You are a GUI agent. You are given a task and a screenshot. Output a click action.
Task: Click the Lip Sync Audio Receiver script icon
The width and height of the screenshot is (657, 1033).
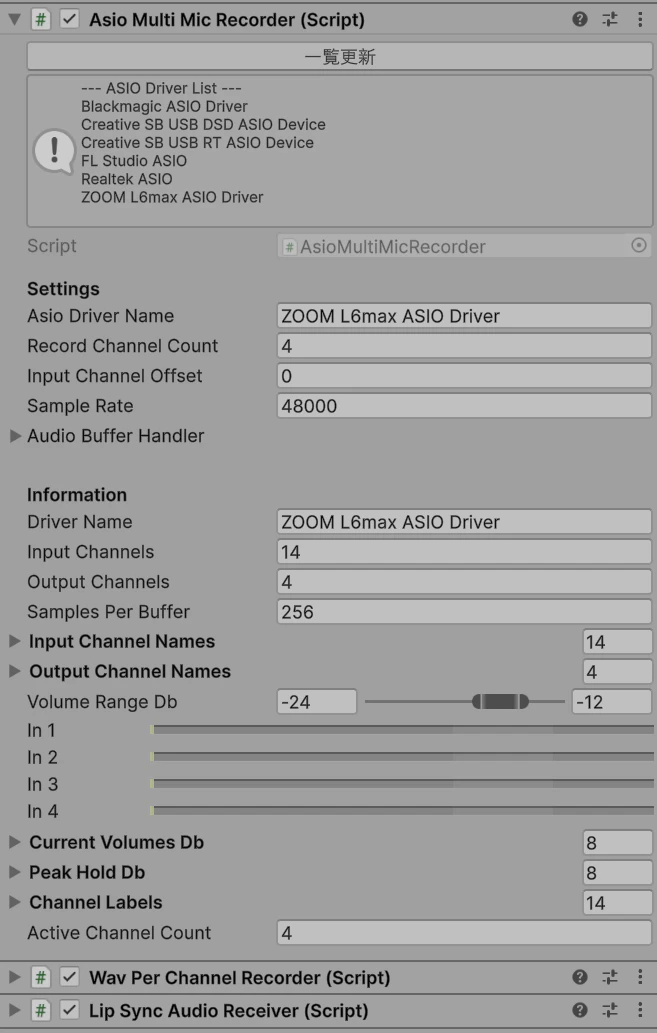coord(41,1010)
